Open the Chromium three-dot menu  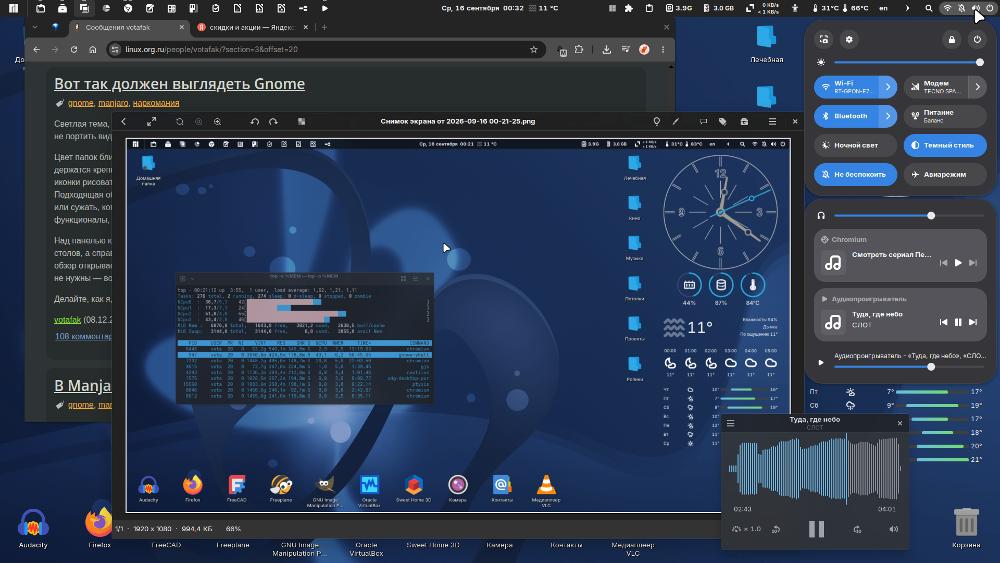663,50
